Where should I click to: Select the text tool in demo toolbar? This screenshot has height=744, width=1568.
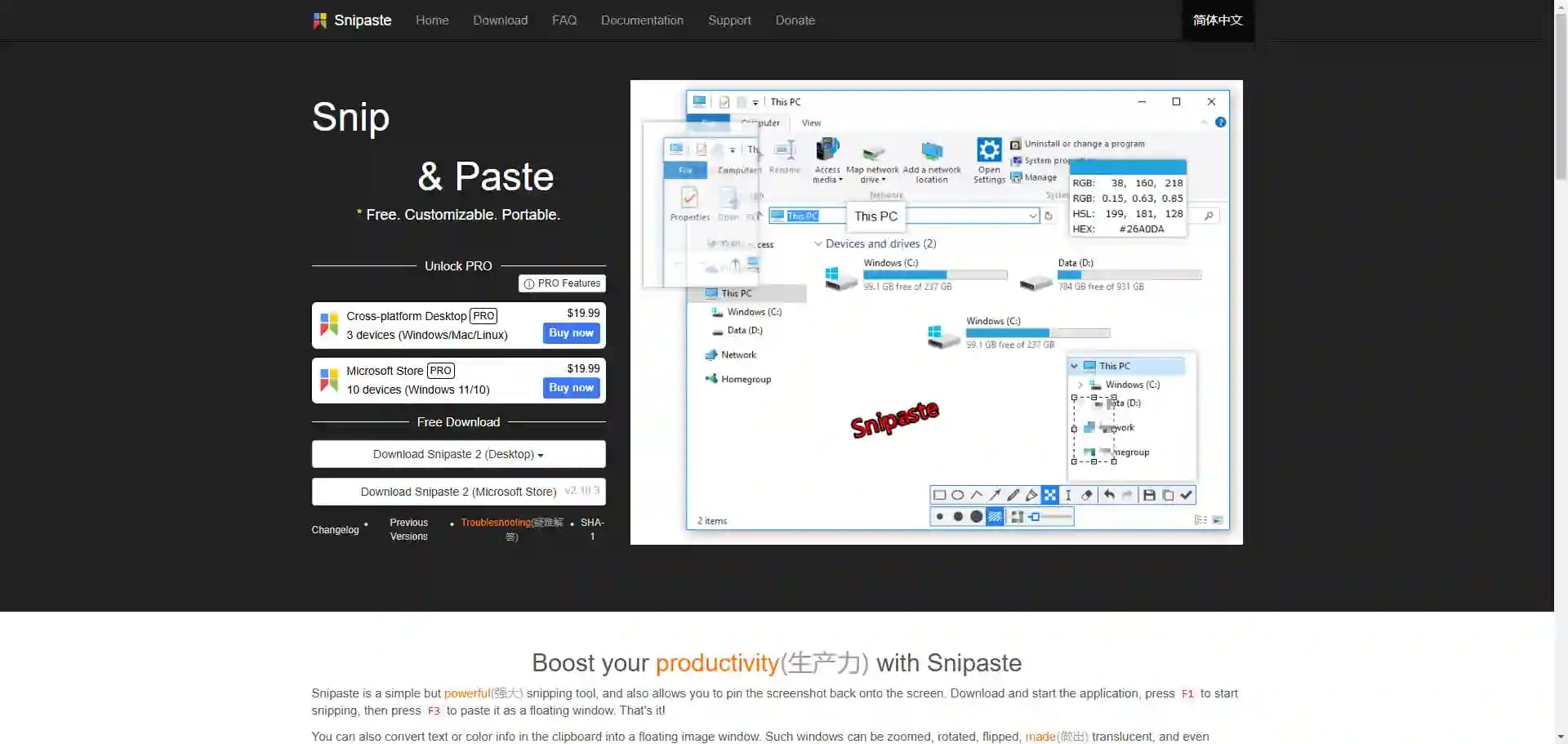[1068, 495]
